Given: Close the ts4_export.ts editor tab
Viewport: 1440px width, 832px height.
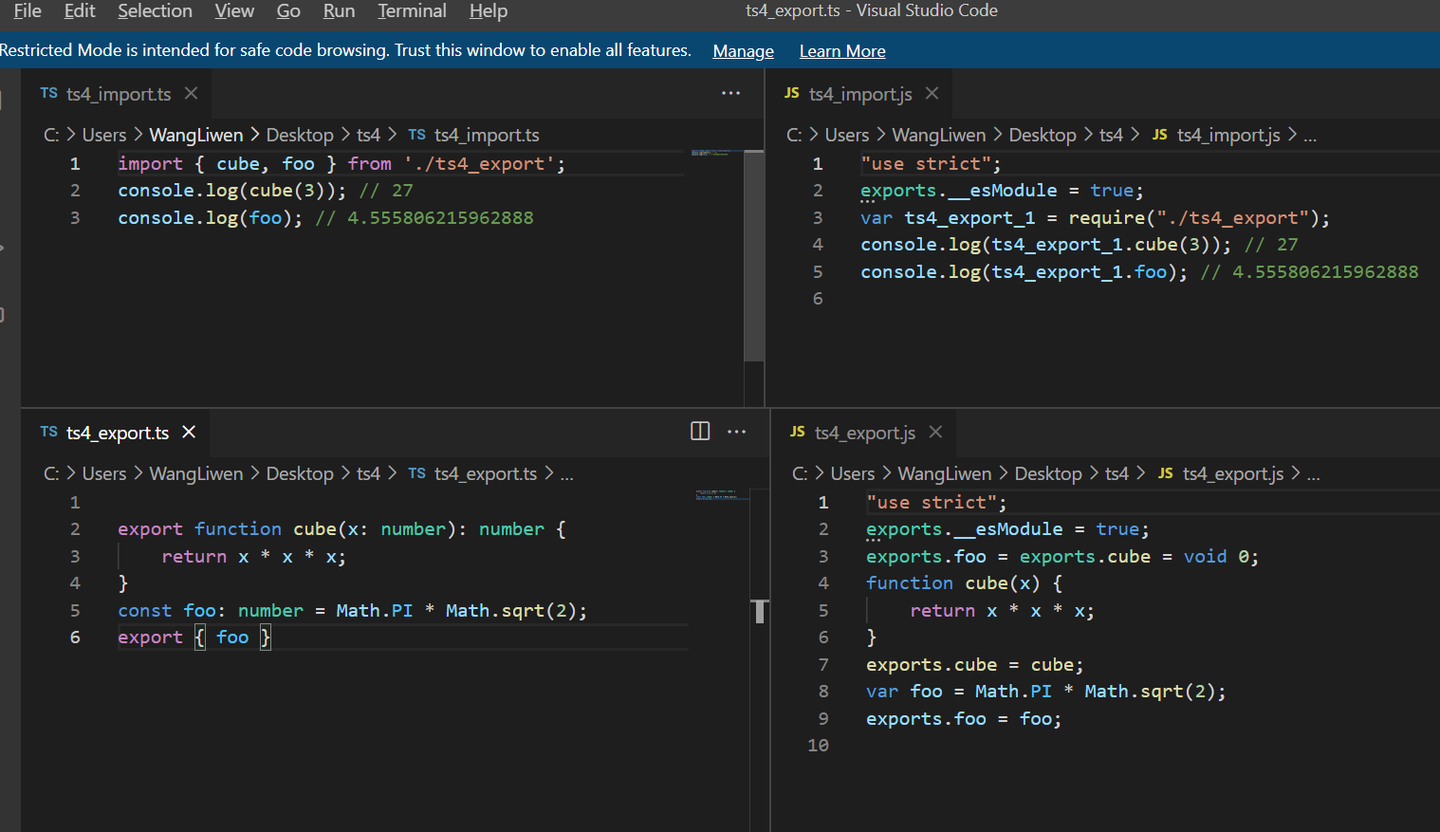Looking at the screenshot, I should point(189,432).
